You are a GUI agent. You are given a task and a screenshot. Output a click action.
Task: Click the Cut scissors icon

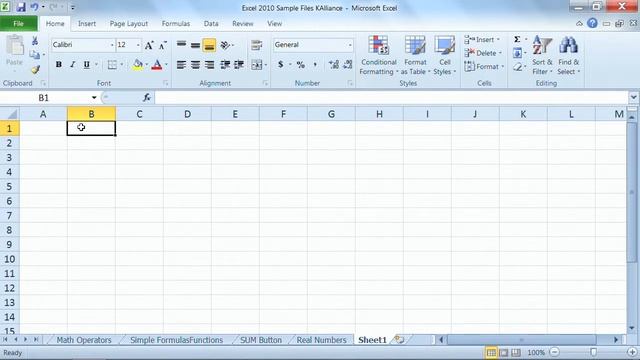35,40
